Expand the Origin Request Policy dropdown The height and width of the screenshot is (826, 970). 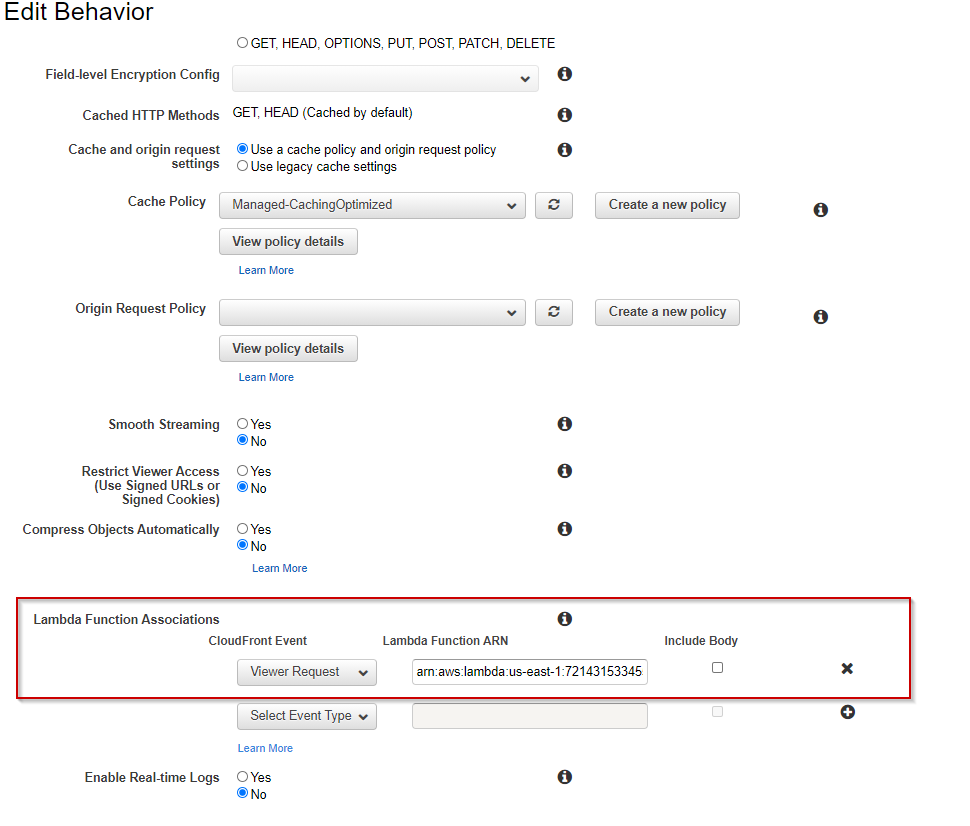tap(372, 312)
